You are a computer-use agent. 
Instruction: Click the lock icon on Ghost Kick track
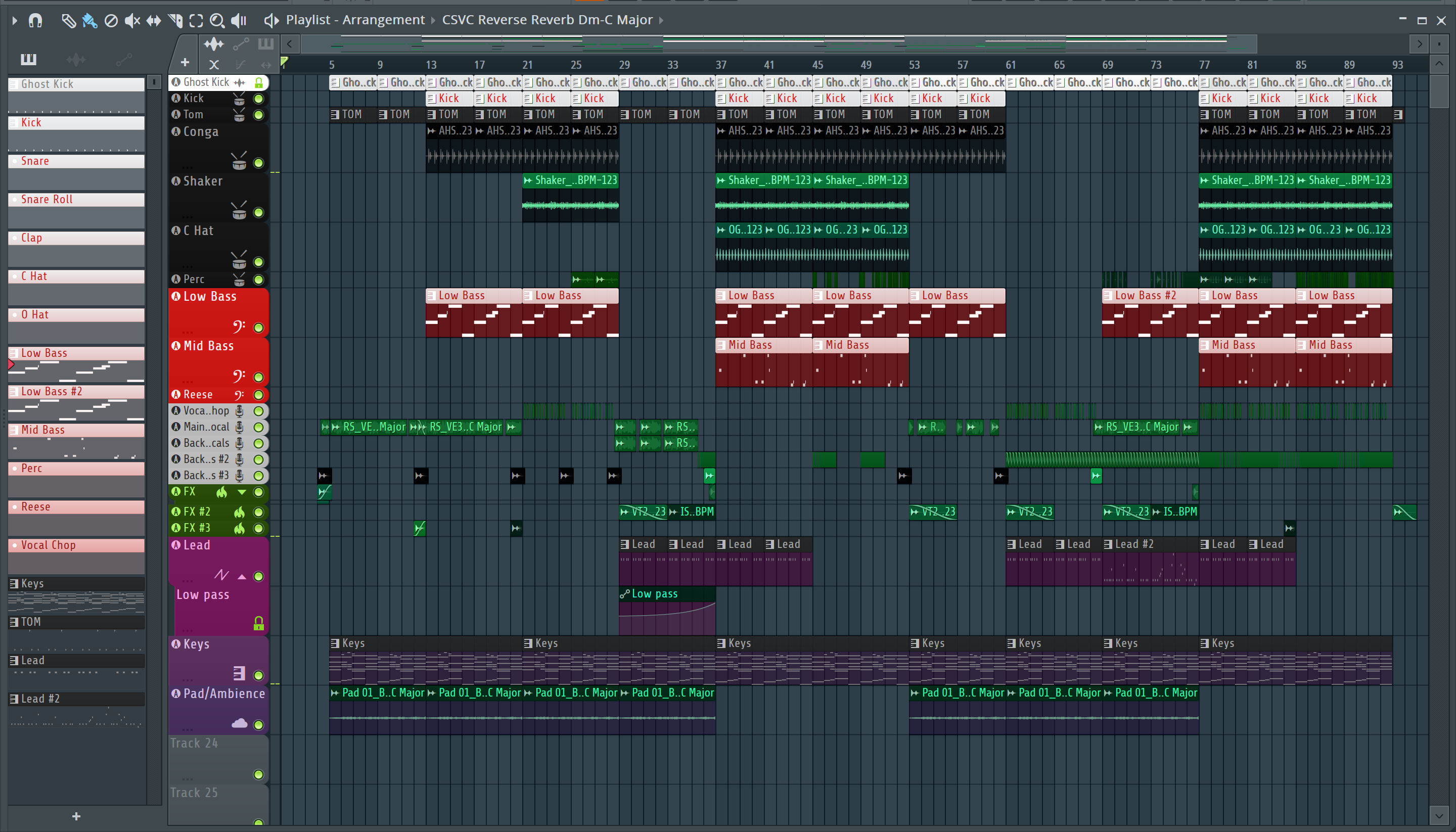tap(259, 83)
